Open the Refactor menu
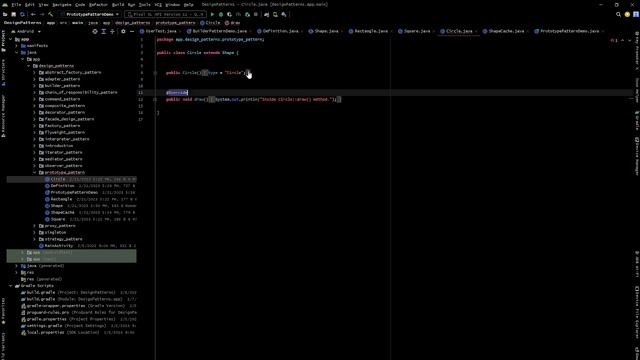 pyautogui.click(x=98, y=4)
